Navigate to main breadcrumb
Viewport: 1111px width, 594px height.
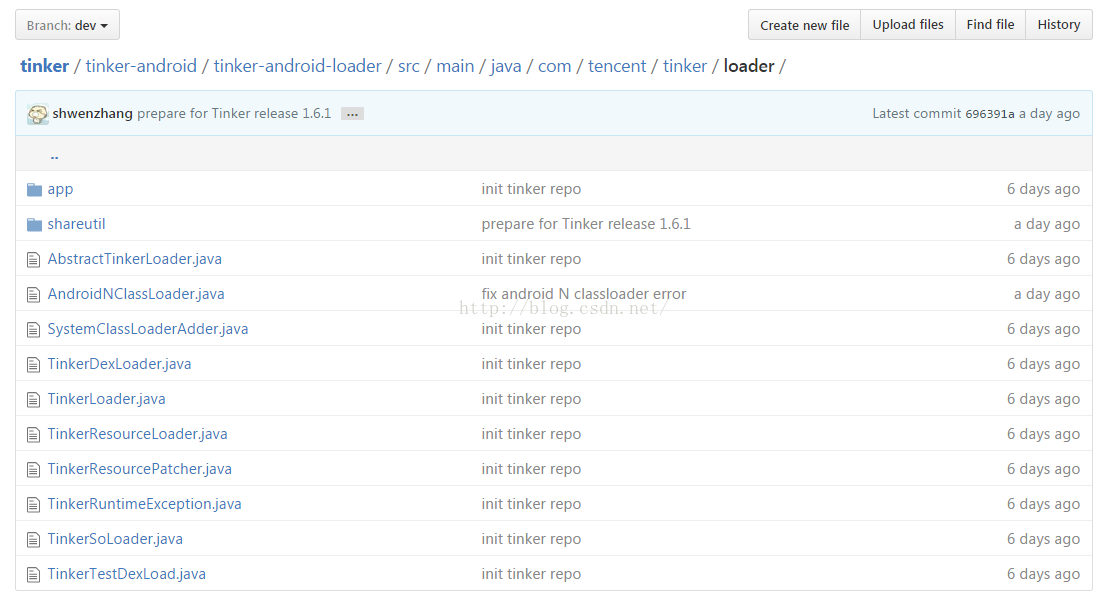click(x=455, y=66)
